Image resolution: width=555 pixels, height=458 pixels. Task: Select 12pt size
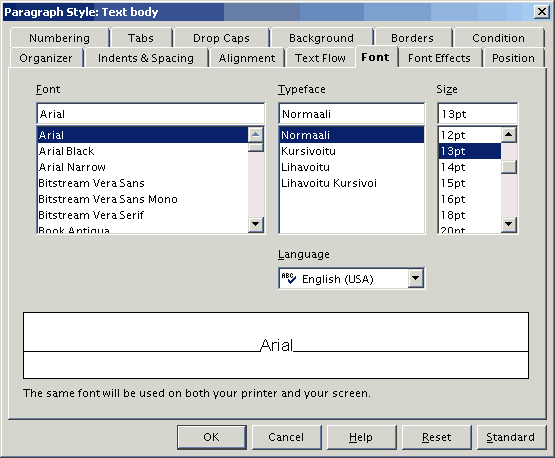coord(470,135)
